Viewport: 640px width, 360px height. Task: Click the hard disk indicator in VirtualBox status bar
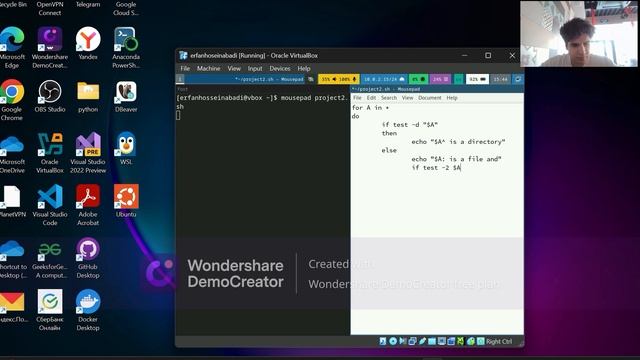pos(382,341)
